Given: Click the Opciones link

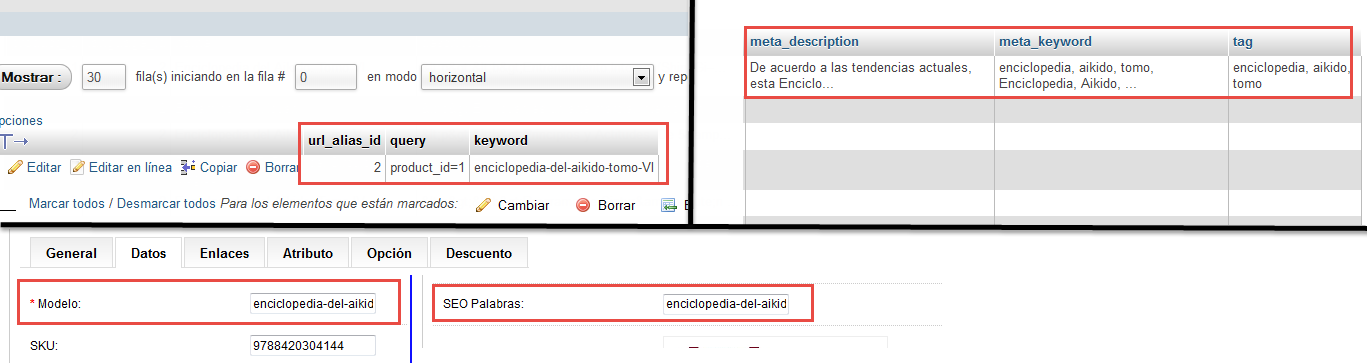Looking at the screenshot, I should click(21, 120).
